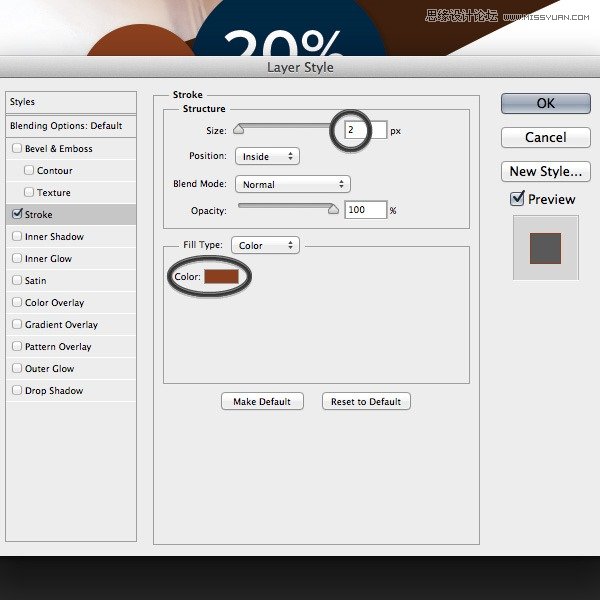The image size is (600, 600).
Task: Click the style preview thumbnail
Action: (x=546, y=248)
